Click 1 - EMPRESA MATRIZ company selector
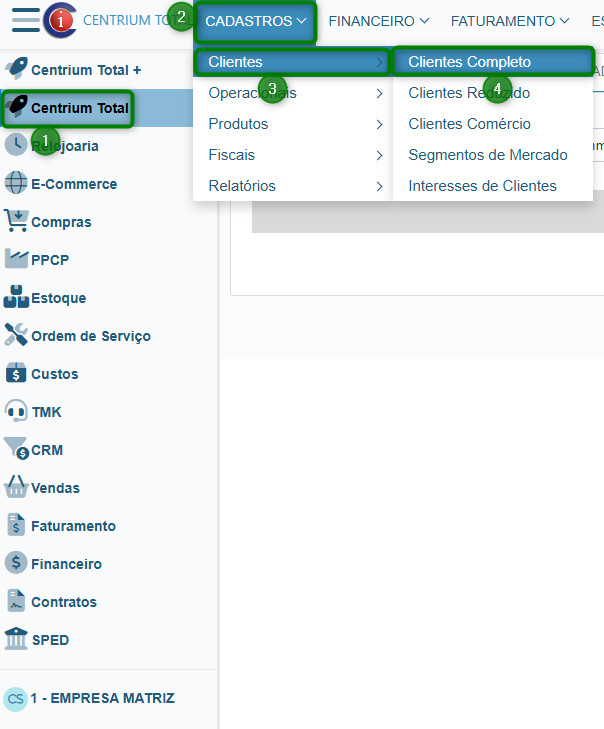The height and width of the screenshot is (729, 604). [102, 698]
